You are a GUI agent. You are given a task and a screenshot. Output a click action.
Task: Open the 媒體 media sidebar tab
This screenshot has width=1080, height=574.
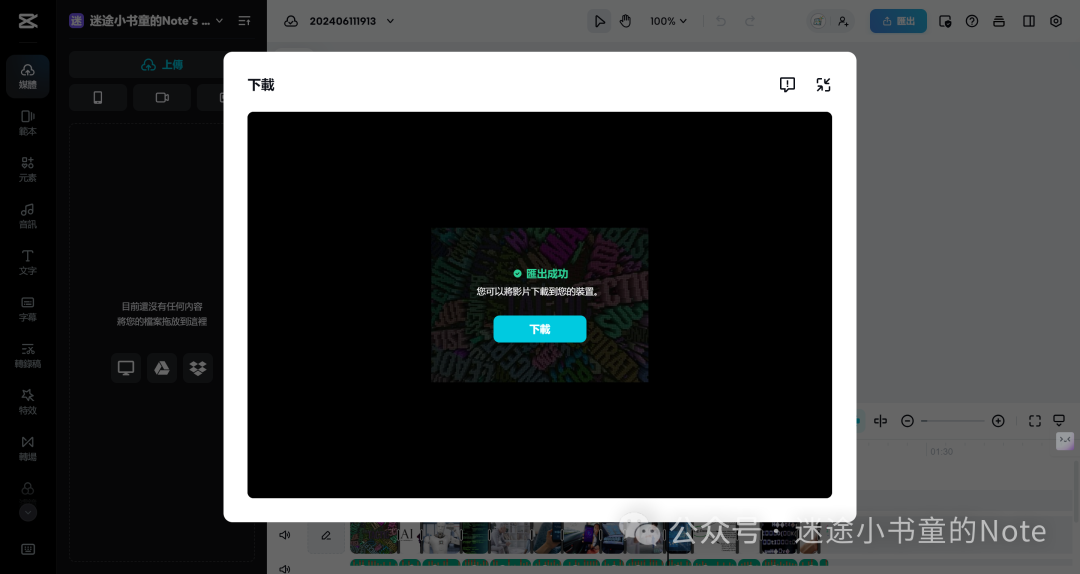[x=28, y=76]
